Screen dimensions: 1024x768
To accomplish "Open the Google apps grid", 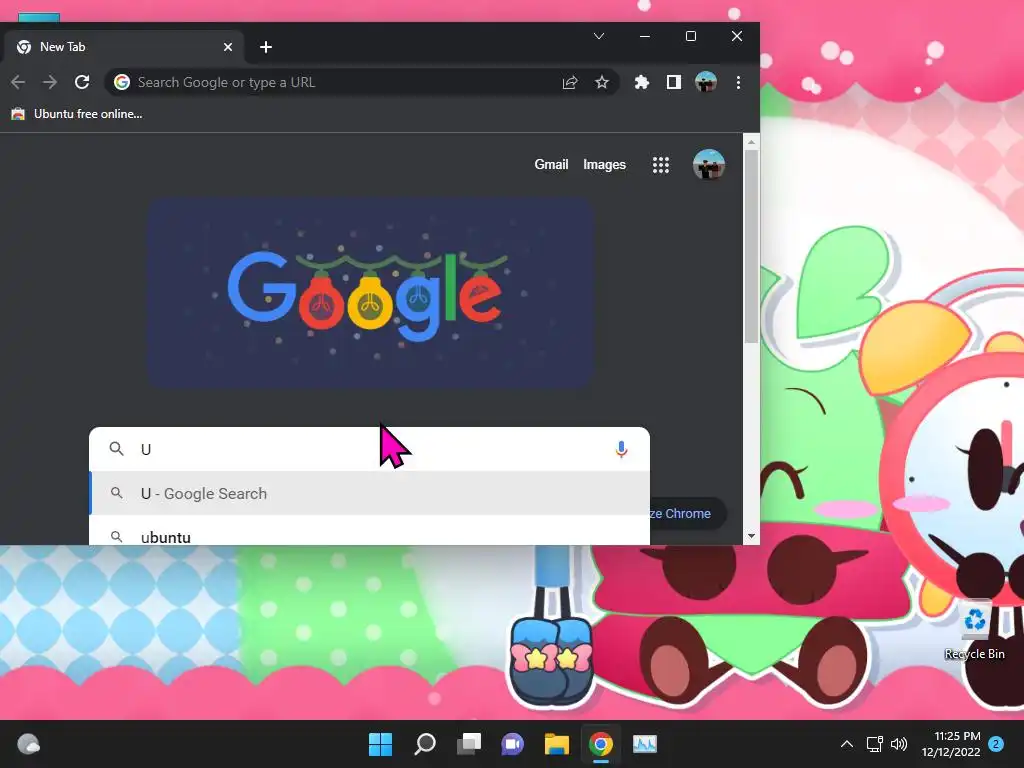I will 661,165.
